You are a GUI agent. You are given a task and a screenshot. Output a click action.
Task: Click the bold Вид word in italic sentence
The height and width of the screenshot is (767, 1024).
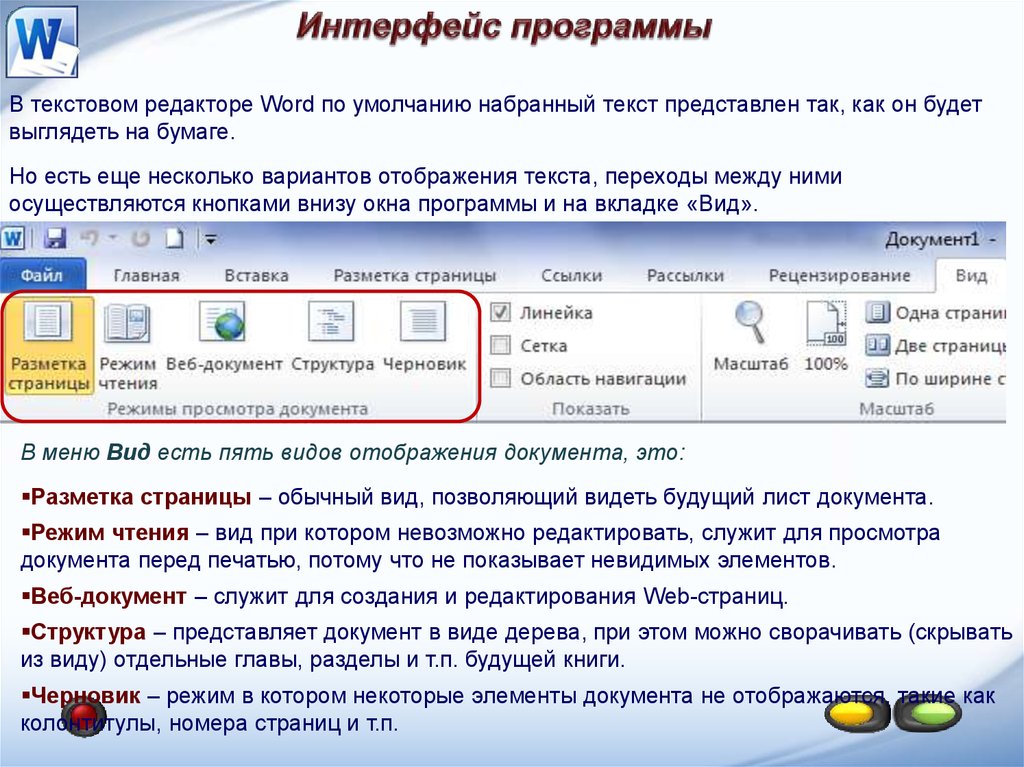(x=129, y=452)
